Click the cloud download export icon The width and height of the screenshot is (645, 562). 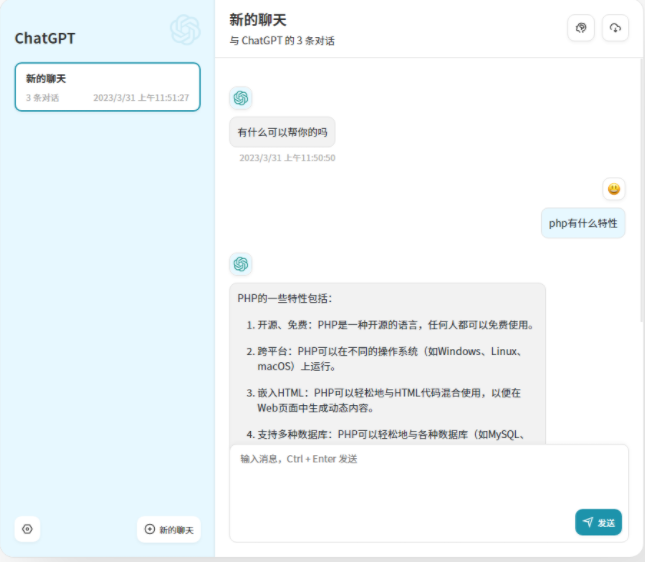point(615,28)
